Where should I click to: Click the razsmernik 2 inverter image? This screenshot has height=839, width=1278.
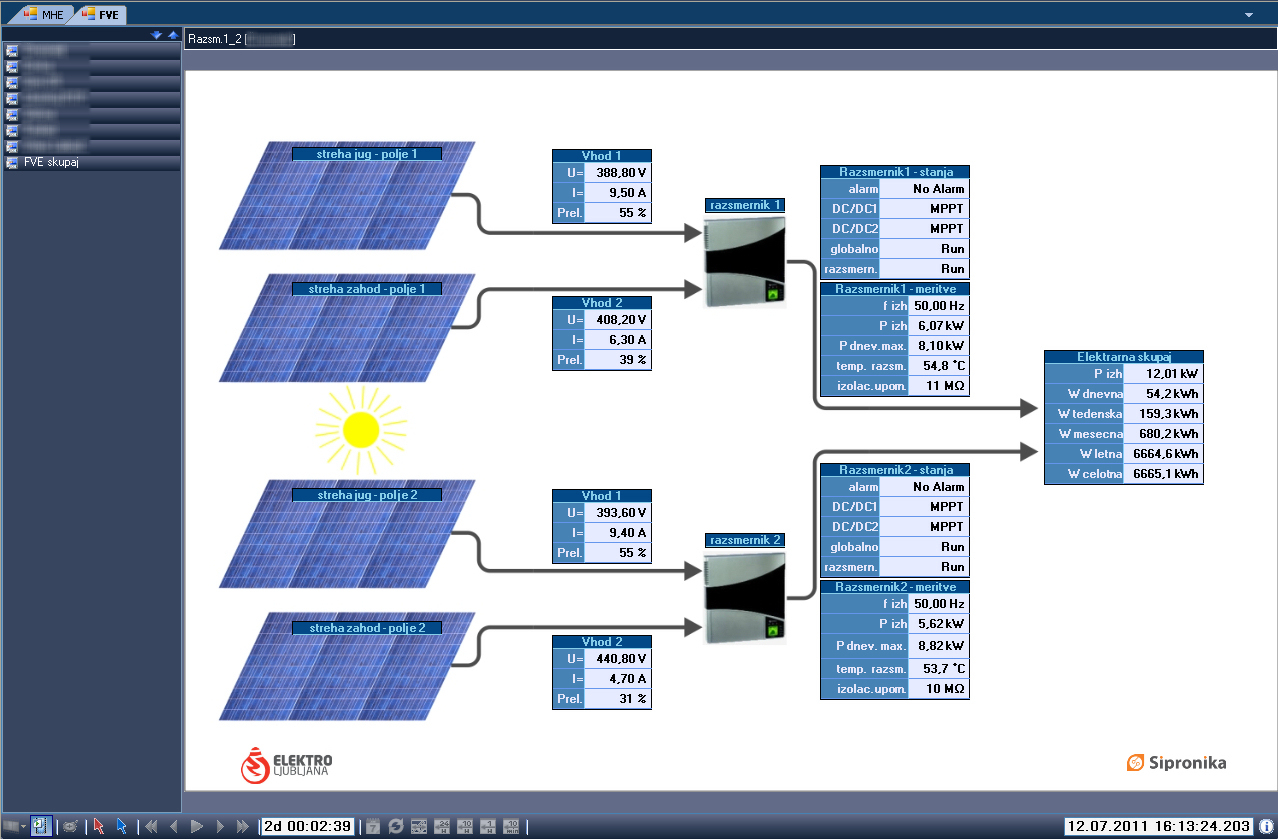pos(745,597)
